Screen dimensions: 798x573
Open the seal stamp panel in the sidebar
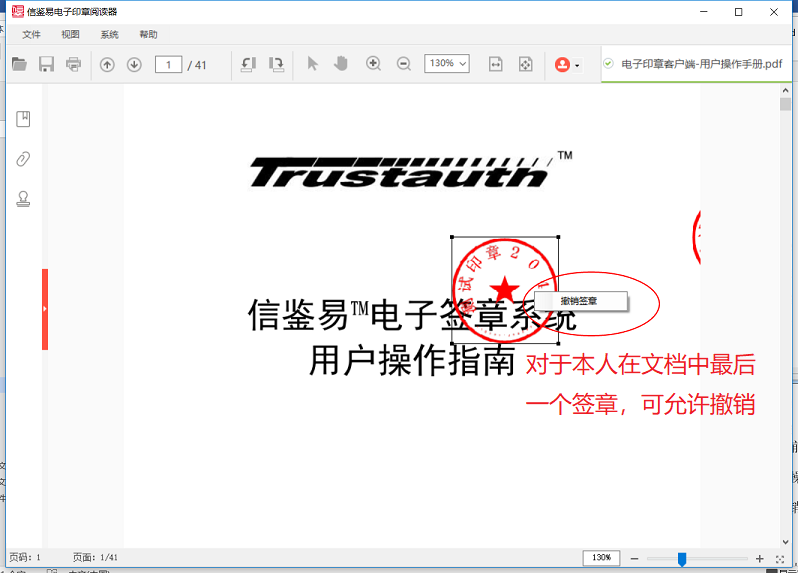point(23,198)
